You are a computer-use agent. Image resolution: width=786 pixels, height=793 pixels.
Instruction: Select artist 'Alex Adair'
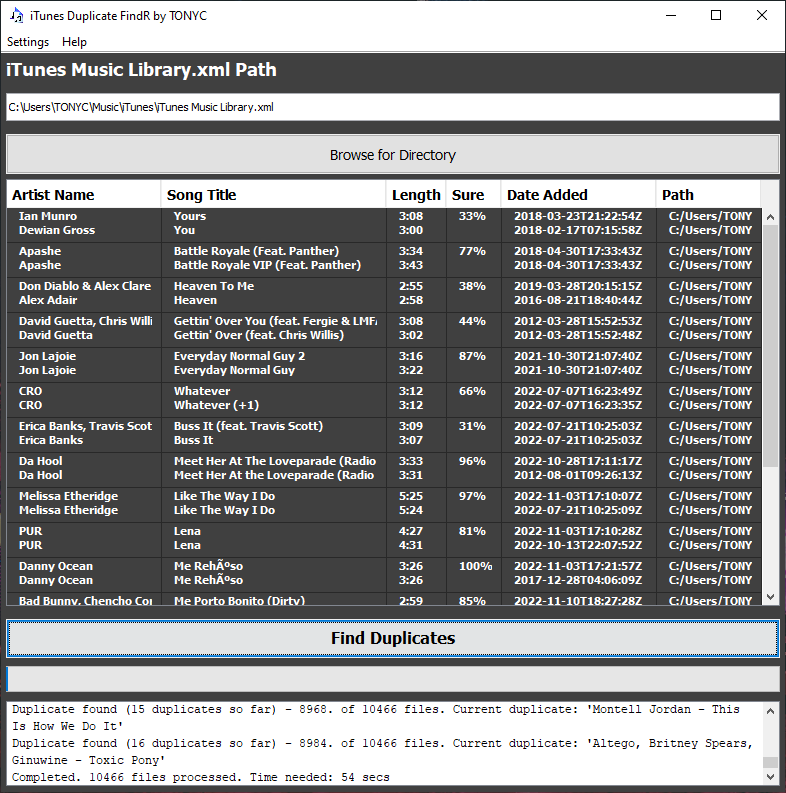pyautogui.click(x=48, y=300)
